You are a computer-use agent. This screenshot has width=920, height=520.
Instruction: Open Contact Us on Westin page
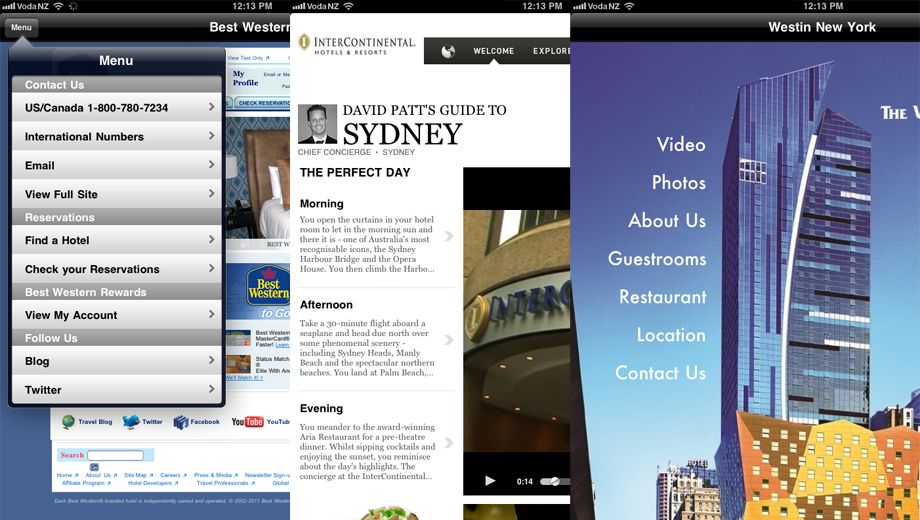click(660, 373)
